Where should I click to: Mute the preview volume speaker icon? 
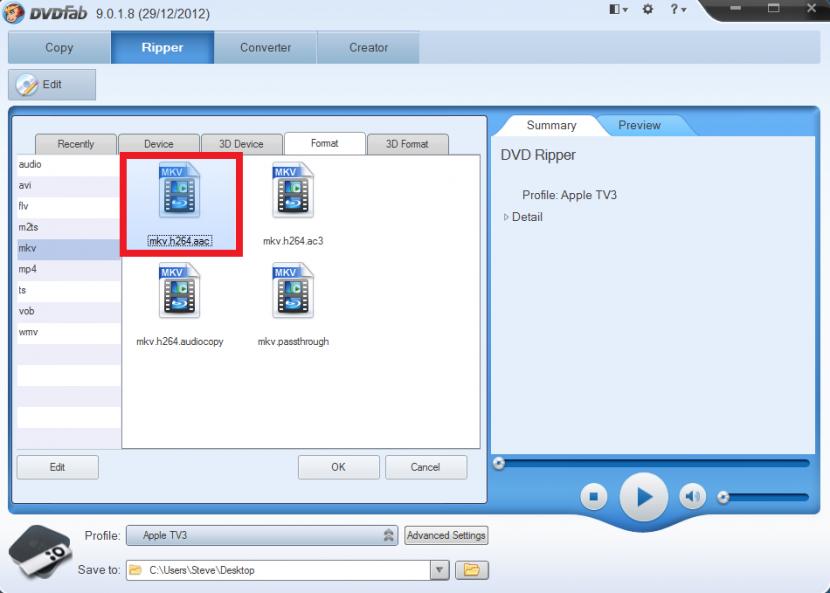[x=692, y=496]
